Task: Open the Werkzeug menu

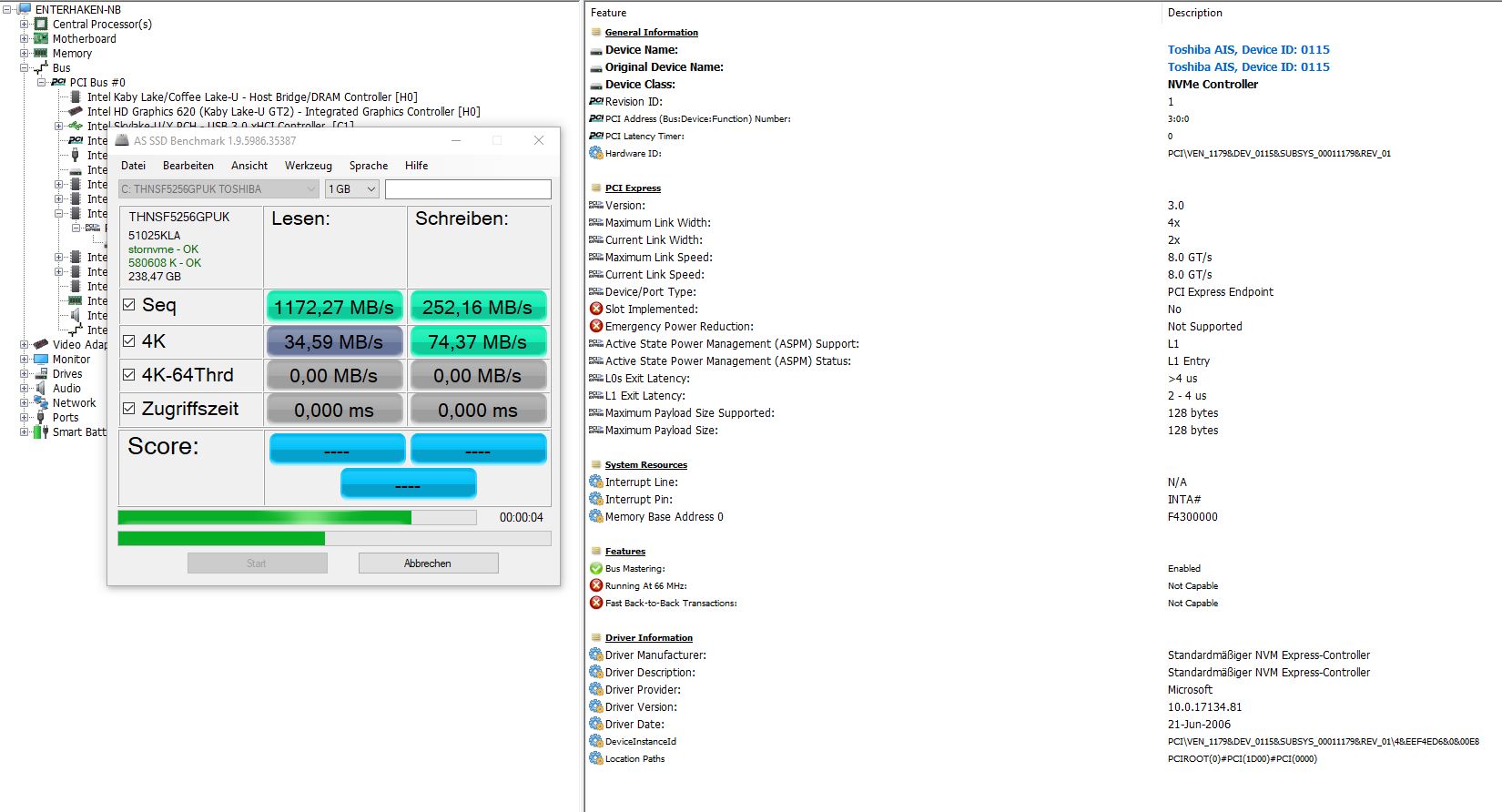Action: 309,165
